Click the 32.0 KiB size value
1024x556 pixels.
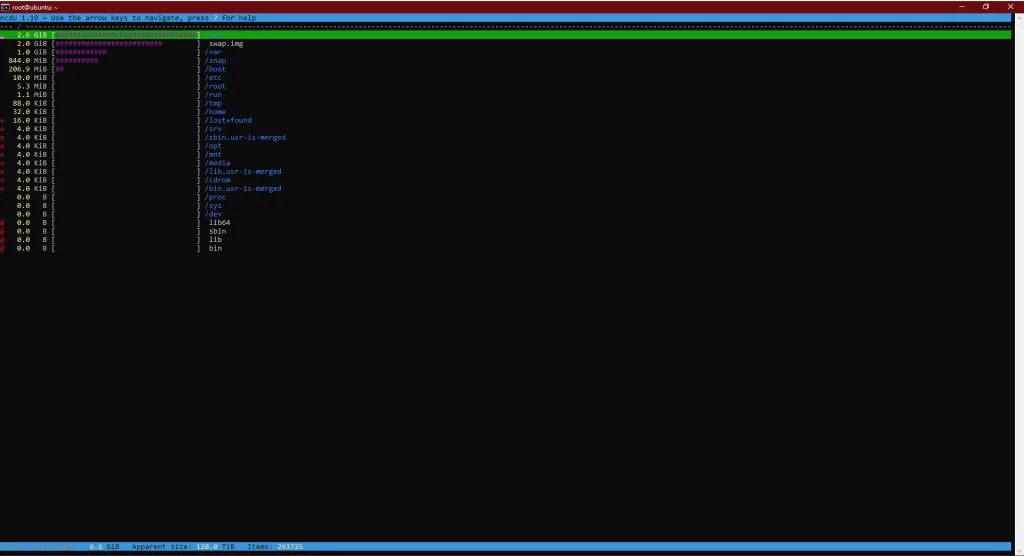(x=29, y=111)
